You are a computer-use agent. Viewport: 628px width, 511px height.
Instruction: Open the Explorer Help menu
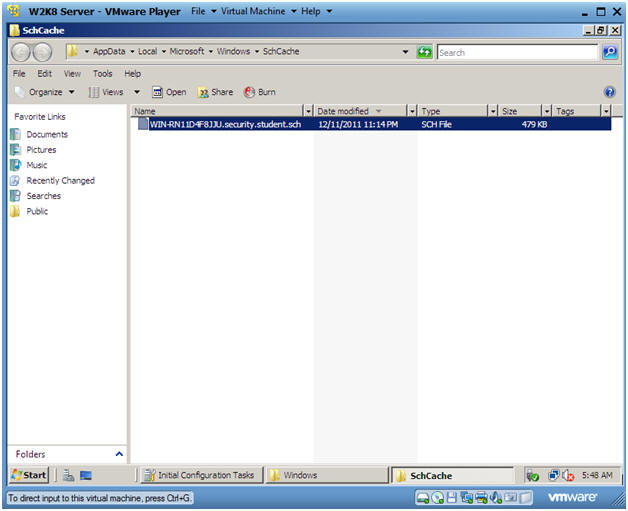(x=132, y=74)
